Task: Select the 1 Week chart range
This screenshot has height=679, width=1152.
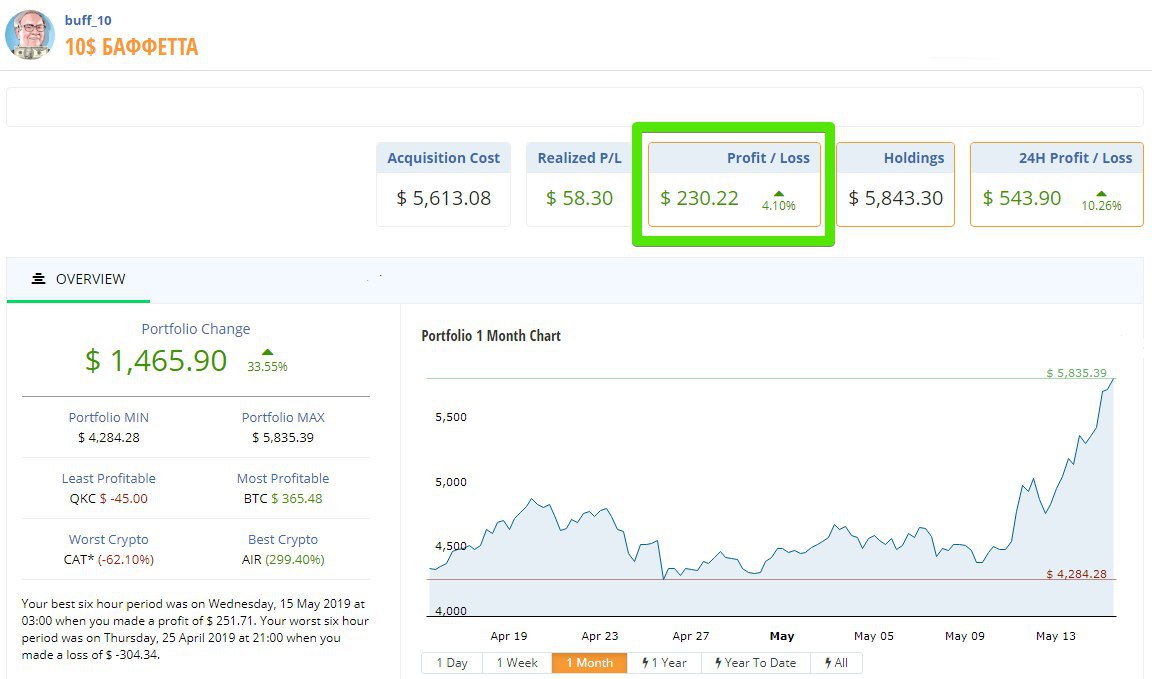Action: point(517,663)
